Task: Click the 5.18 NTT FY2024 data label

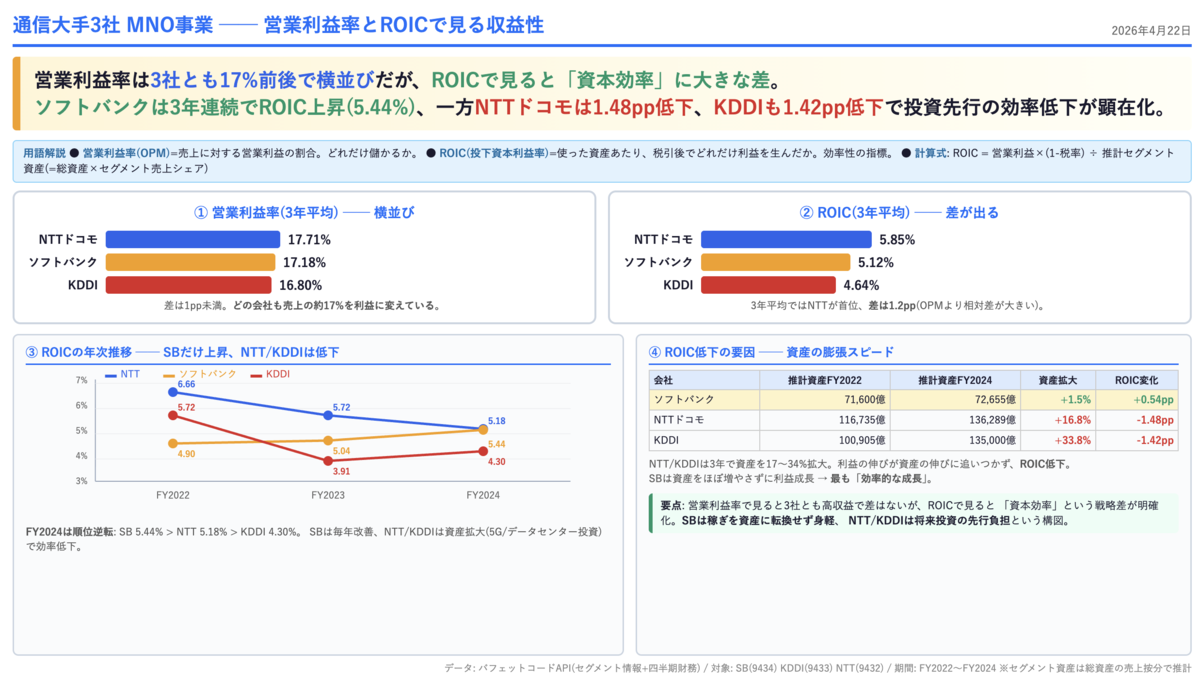Action: point(497,421)
